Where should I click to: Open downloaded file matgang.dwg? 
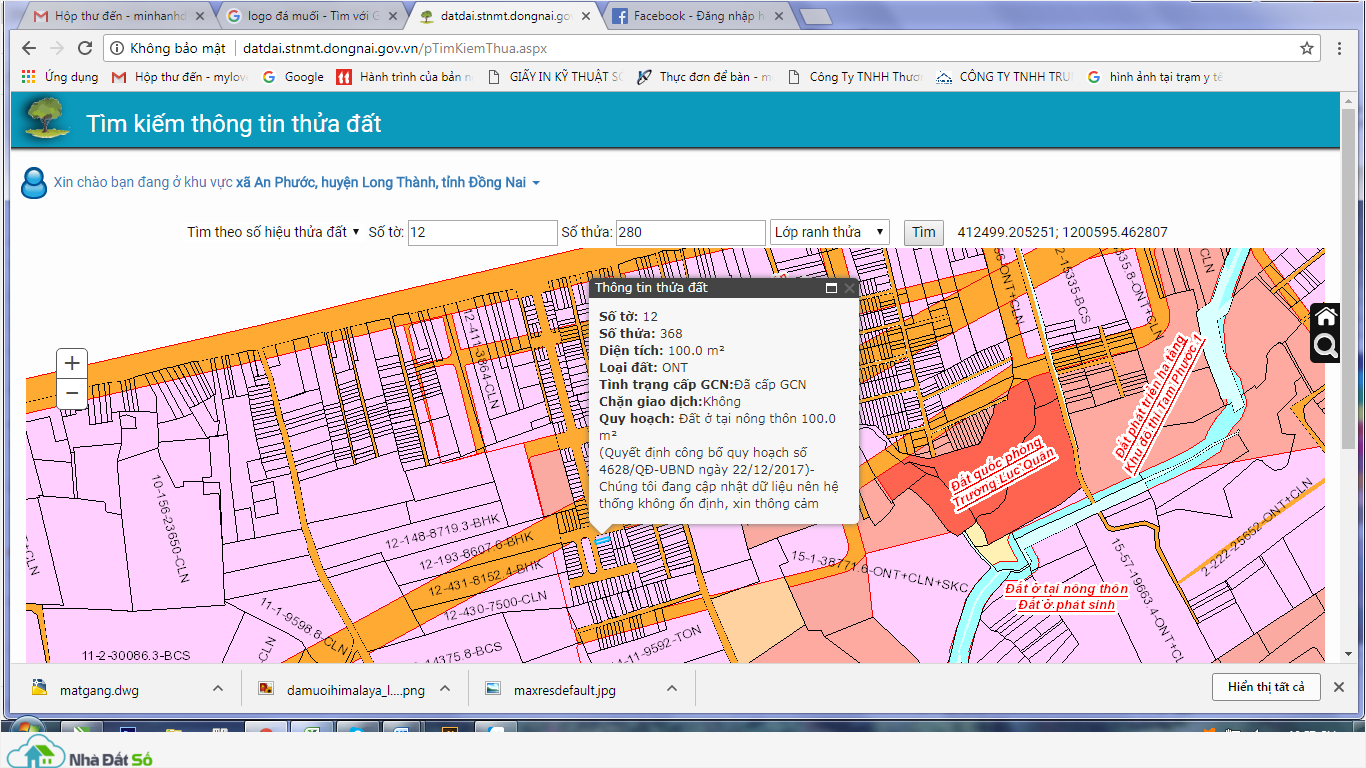[100, 689]
